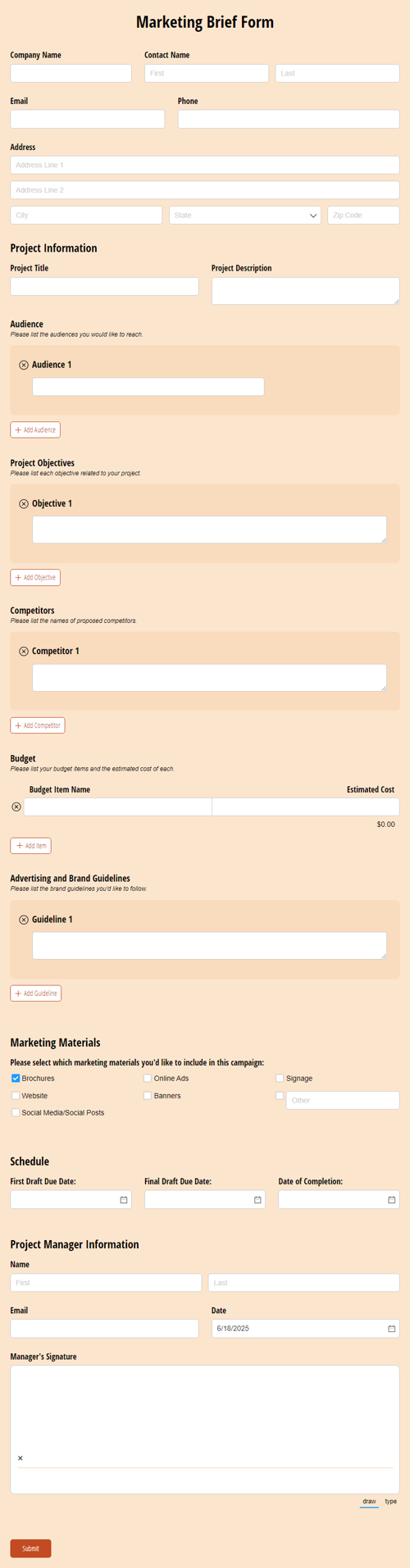The width and height of the screenshot is (410, 1568).
Task: Open calendar icon for Date of Completion
Action: [391, 1200]
